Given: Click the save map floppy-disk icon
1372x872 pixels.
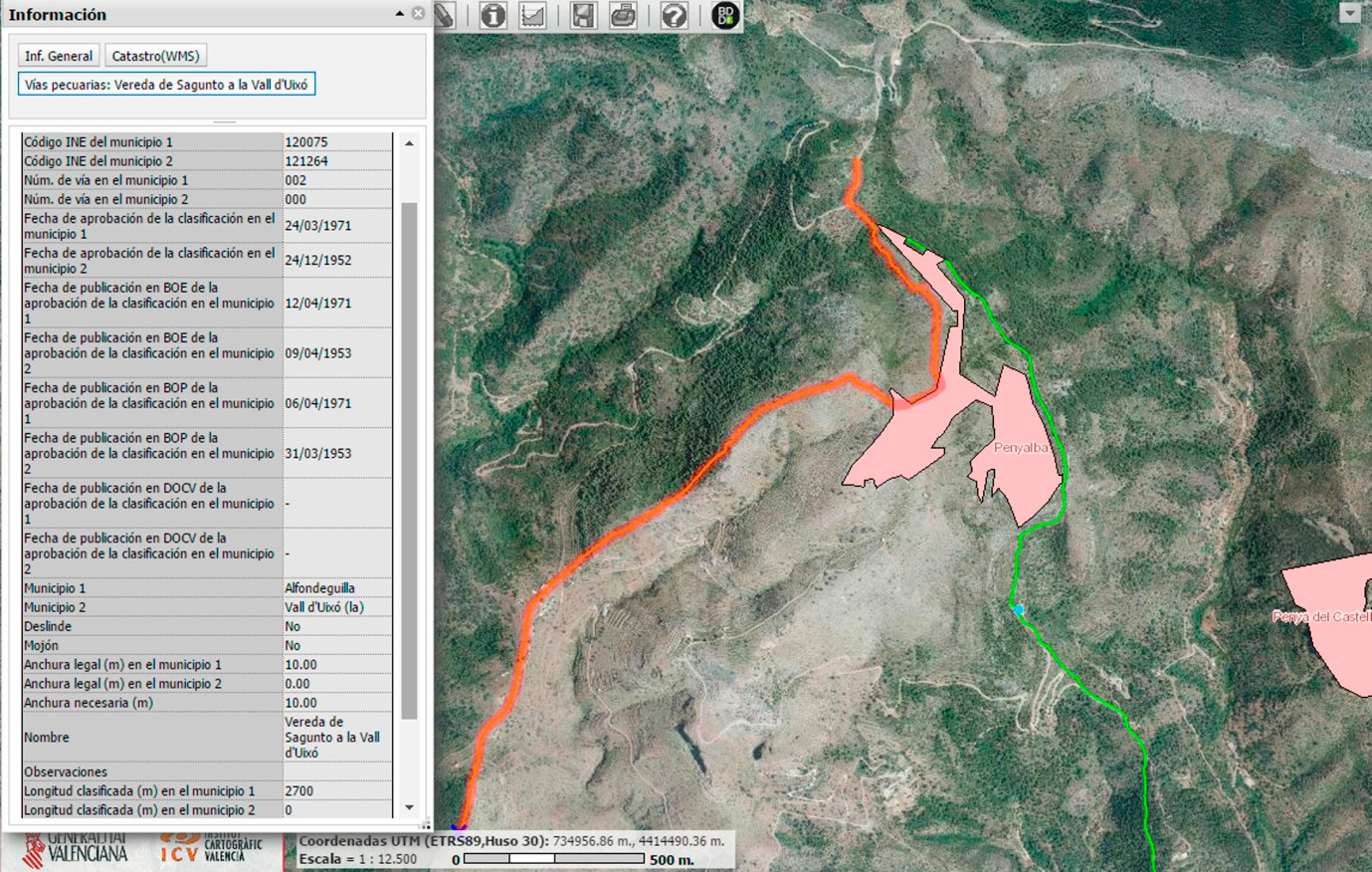Looking at the screenshot, I should coord(583,15).
